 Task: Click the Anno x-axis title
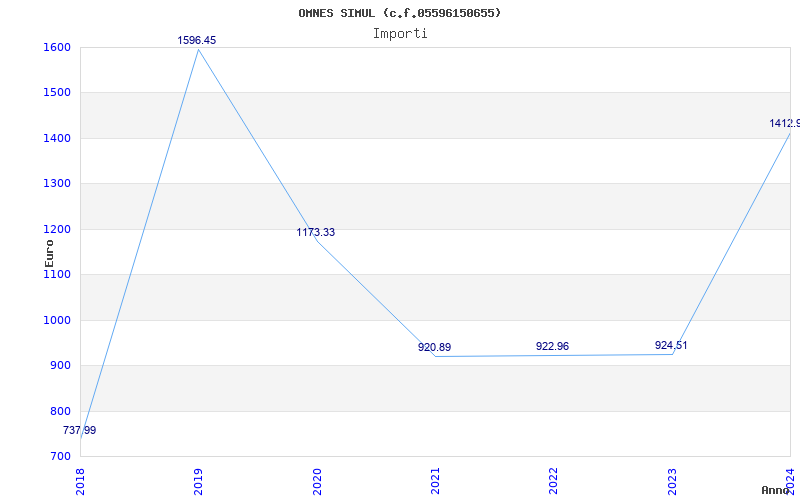775,490
